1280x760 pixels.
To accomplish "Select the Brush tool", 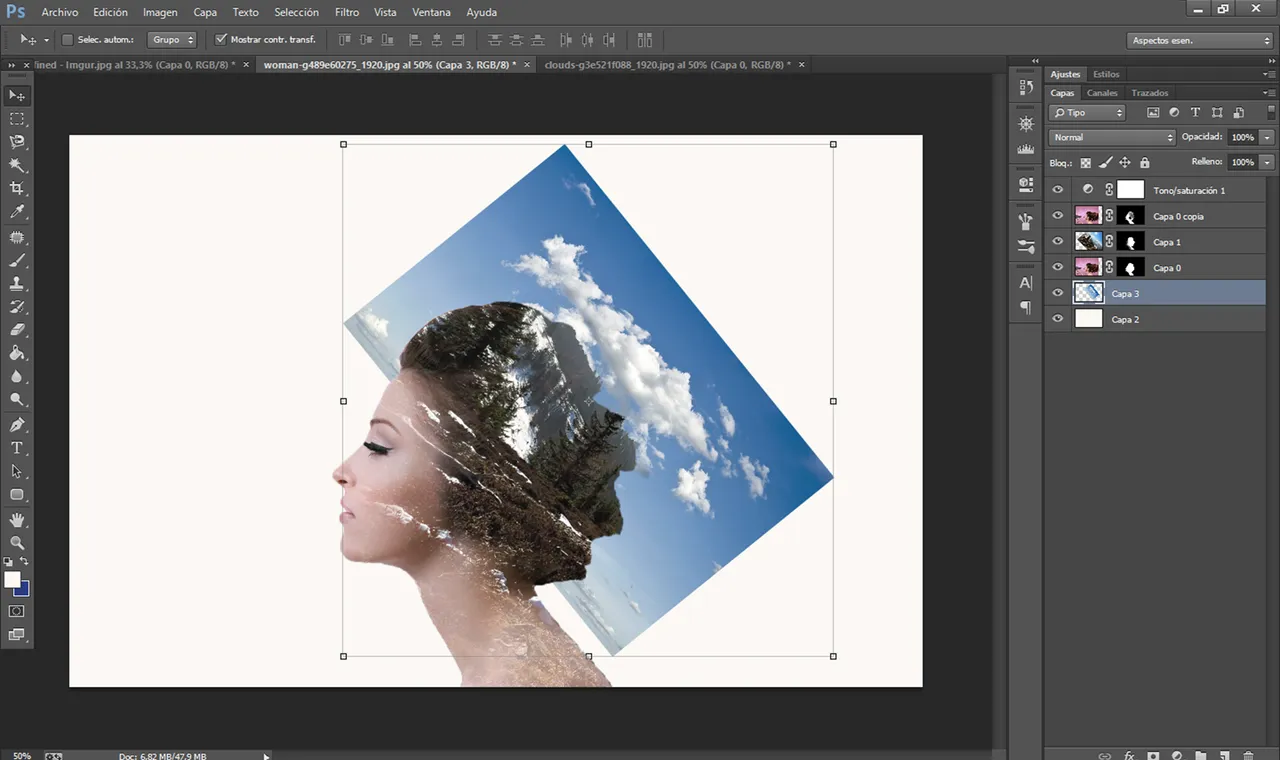I will [17, 260].
